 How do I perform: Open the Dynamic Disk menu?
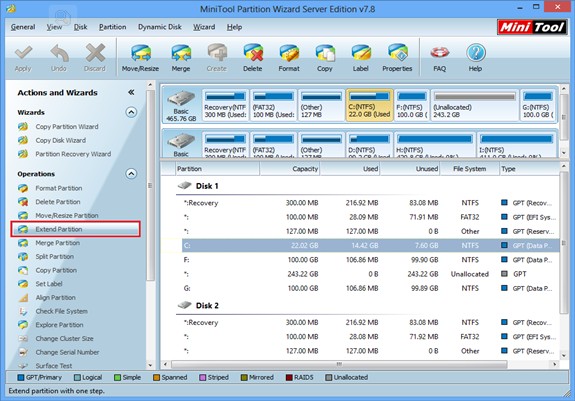(160, 27)
